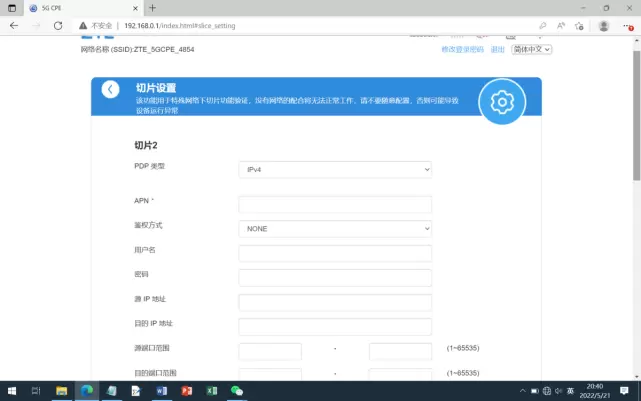This screenshot has height=401, width=641.
Task: Expand the authentication method dropdown showing NONE
Action: 335,228
